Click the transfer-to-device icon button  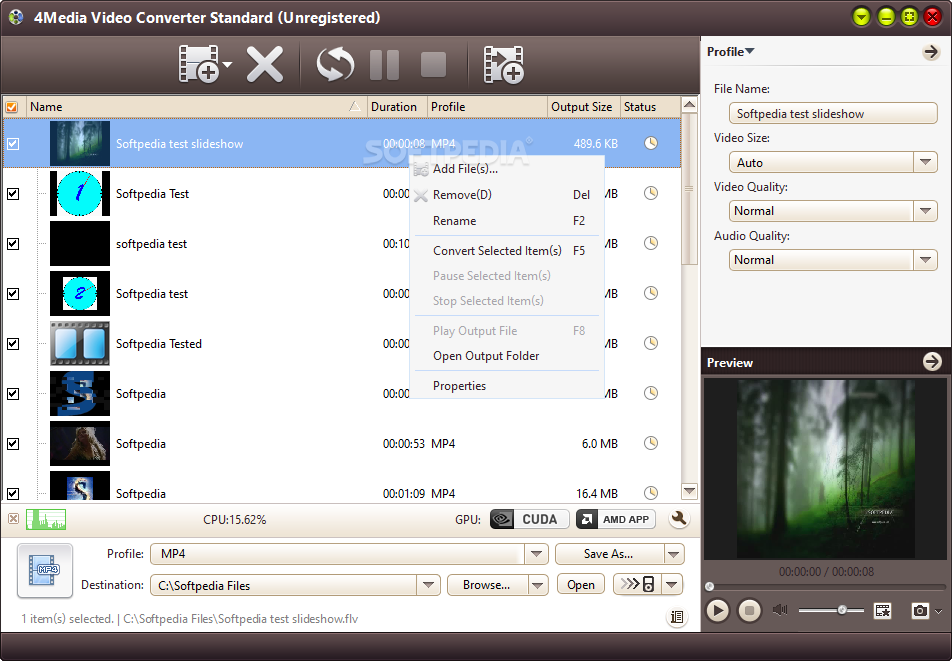pos(638,585)
